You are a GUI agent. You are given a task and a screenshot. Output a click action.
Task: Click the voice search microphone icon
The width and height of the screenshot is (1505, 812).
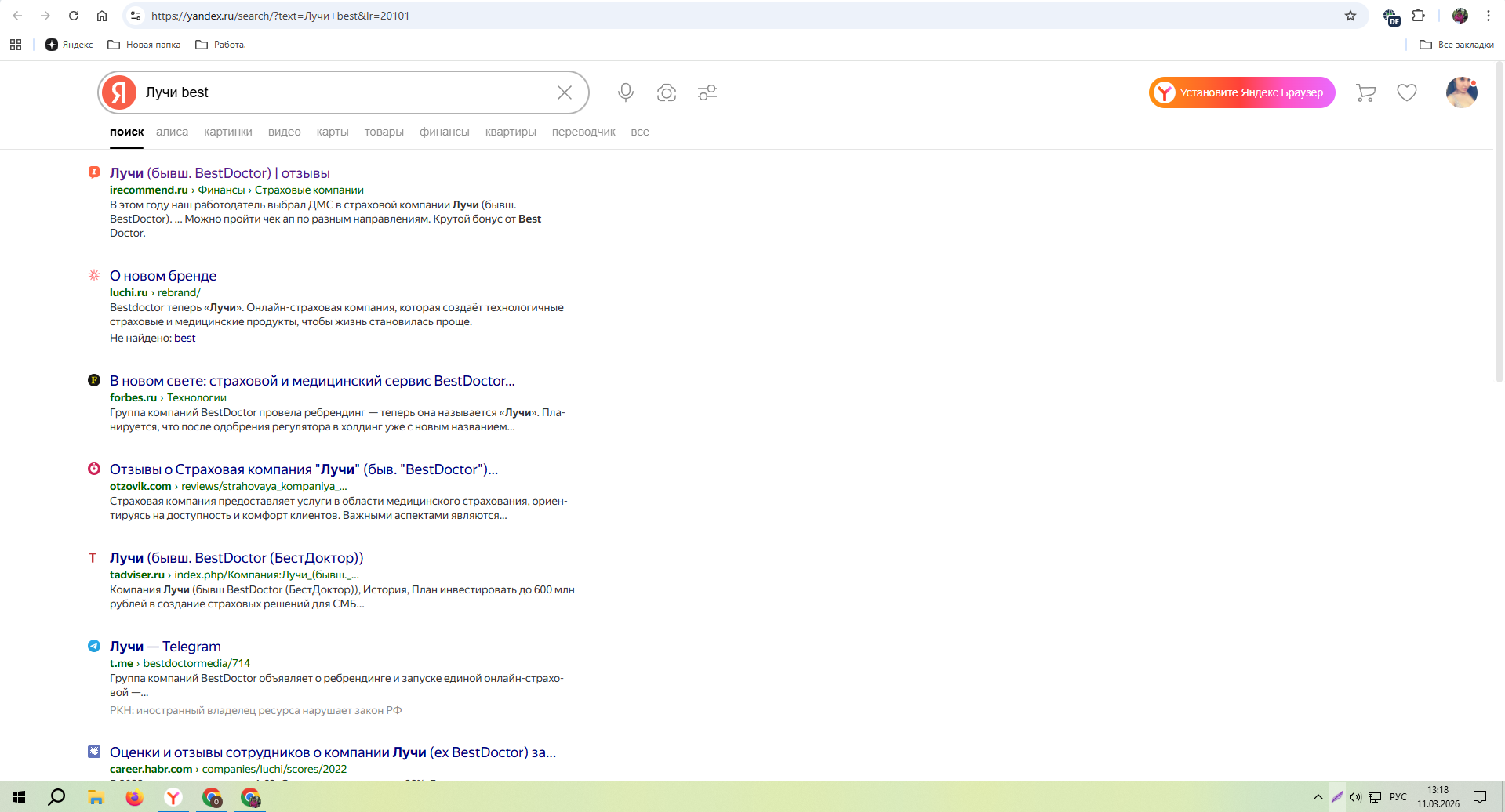click(625, 92)
